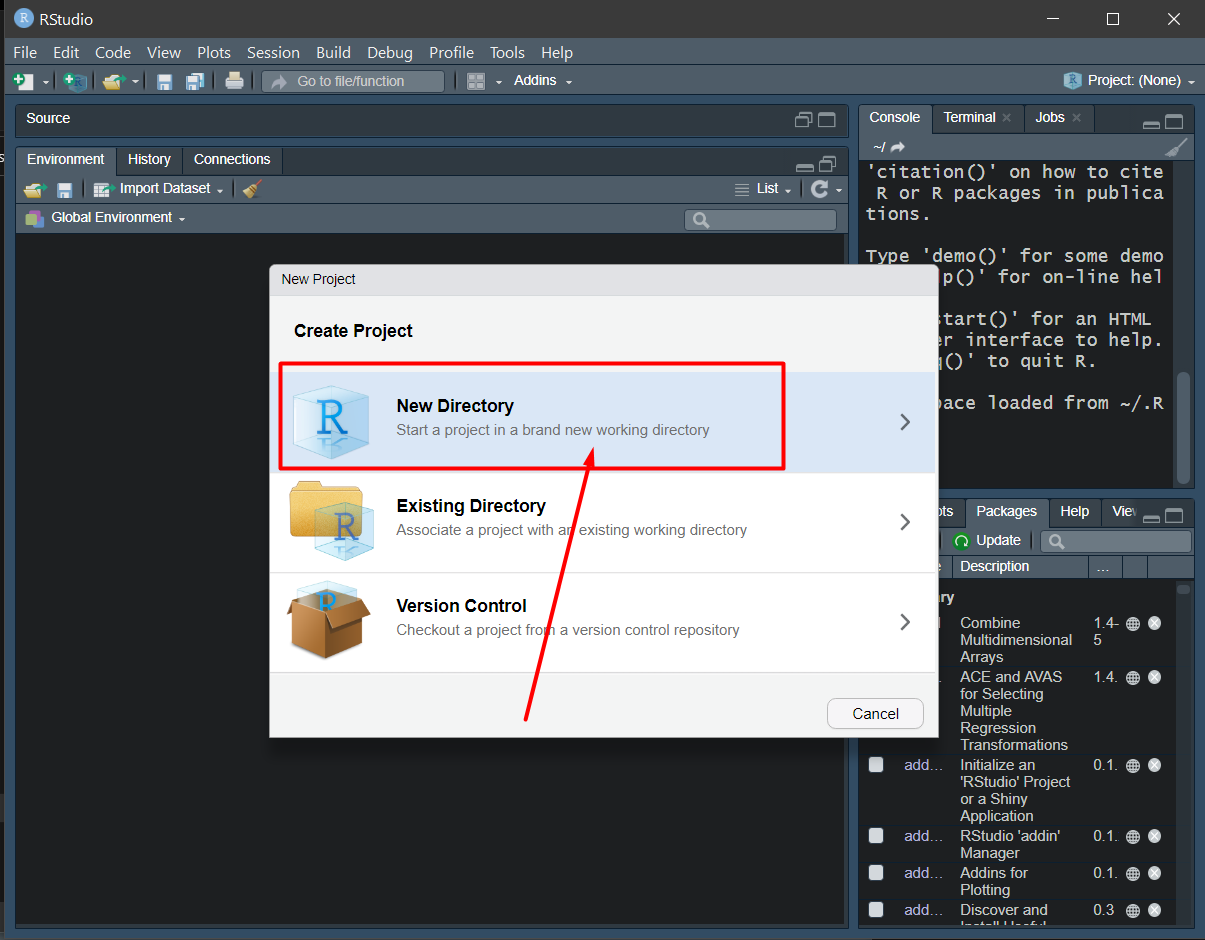Screen dimensions: 1205x940
Task: Check the RStudio 'addin' Manager package checkbox
Action: (876, 836)
